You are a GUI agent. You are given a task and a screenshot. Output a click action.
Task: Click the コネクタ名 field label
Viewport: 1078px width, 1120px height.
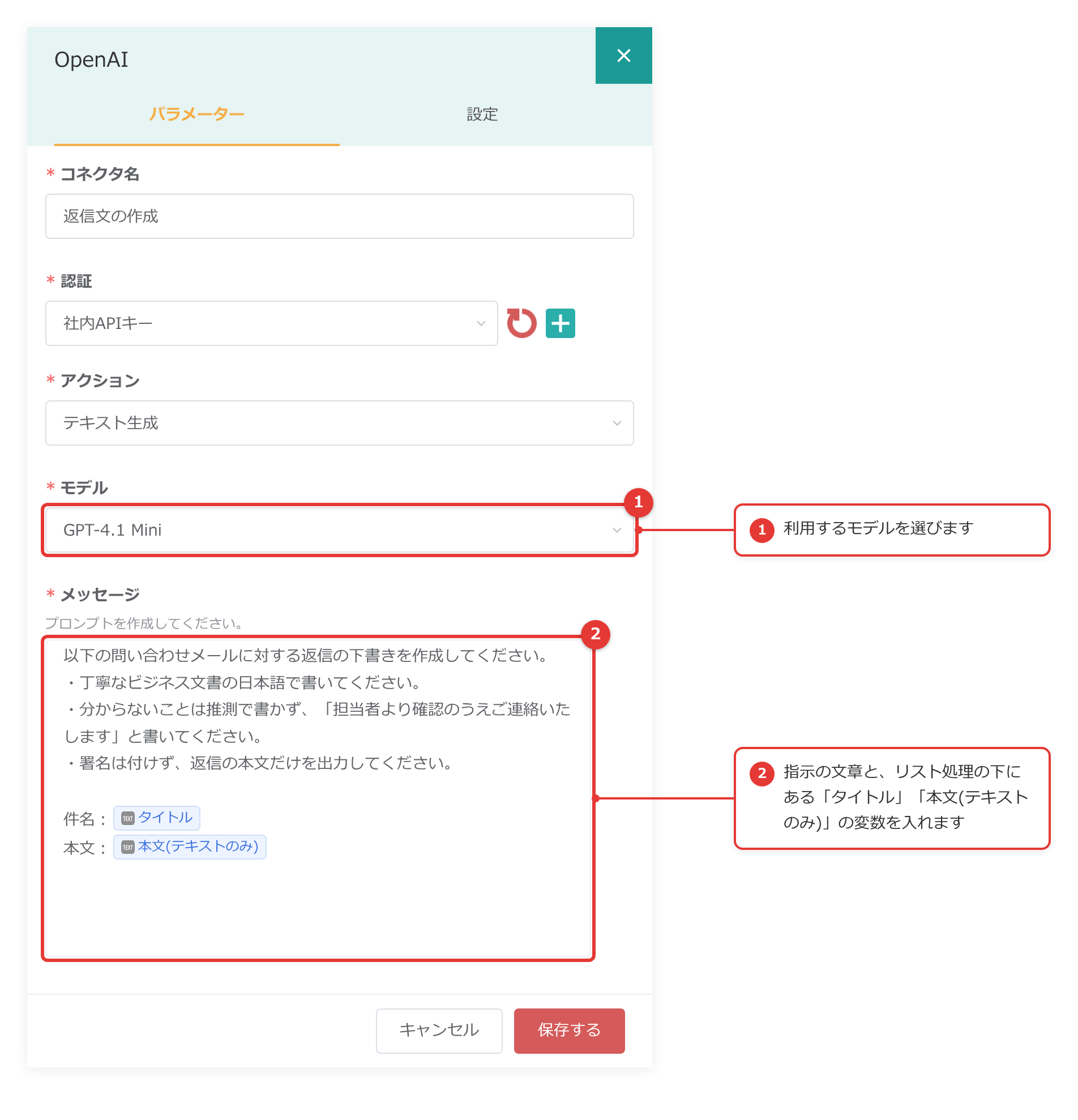point(100,174)
